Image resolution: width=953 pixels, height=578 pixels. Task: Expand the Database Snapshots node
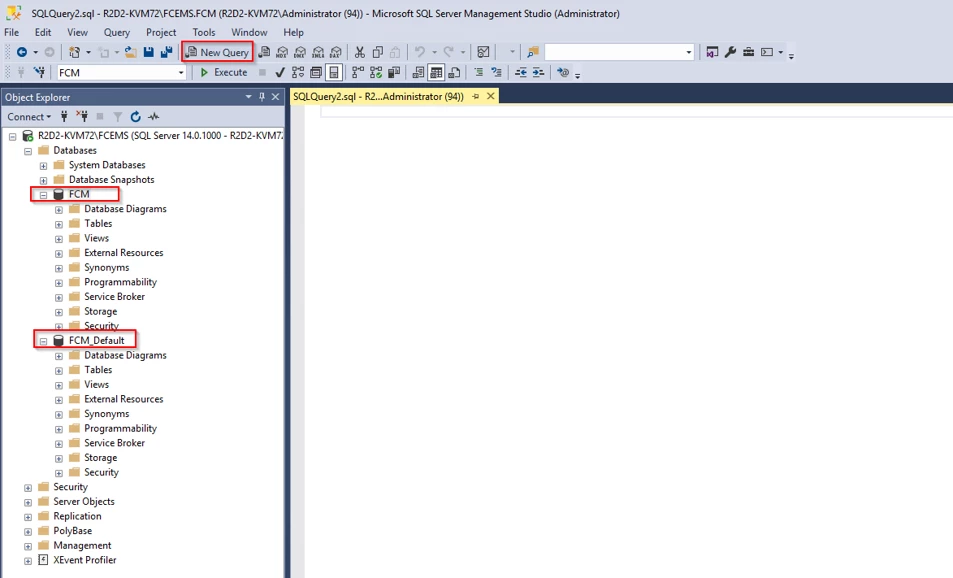tap(43, 180)
